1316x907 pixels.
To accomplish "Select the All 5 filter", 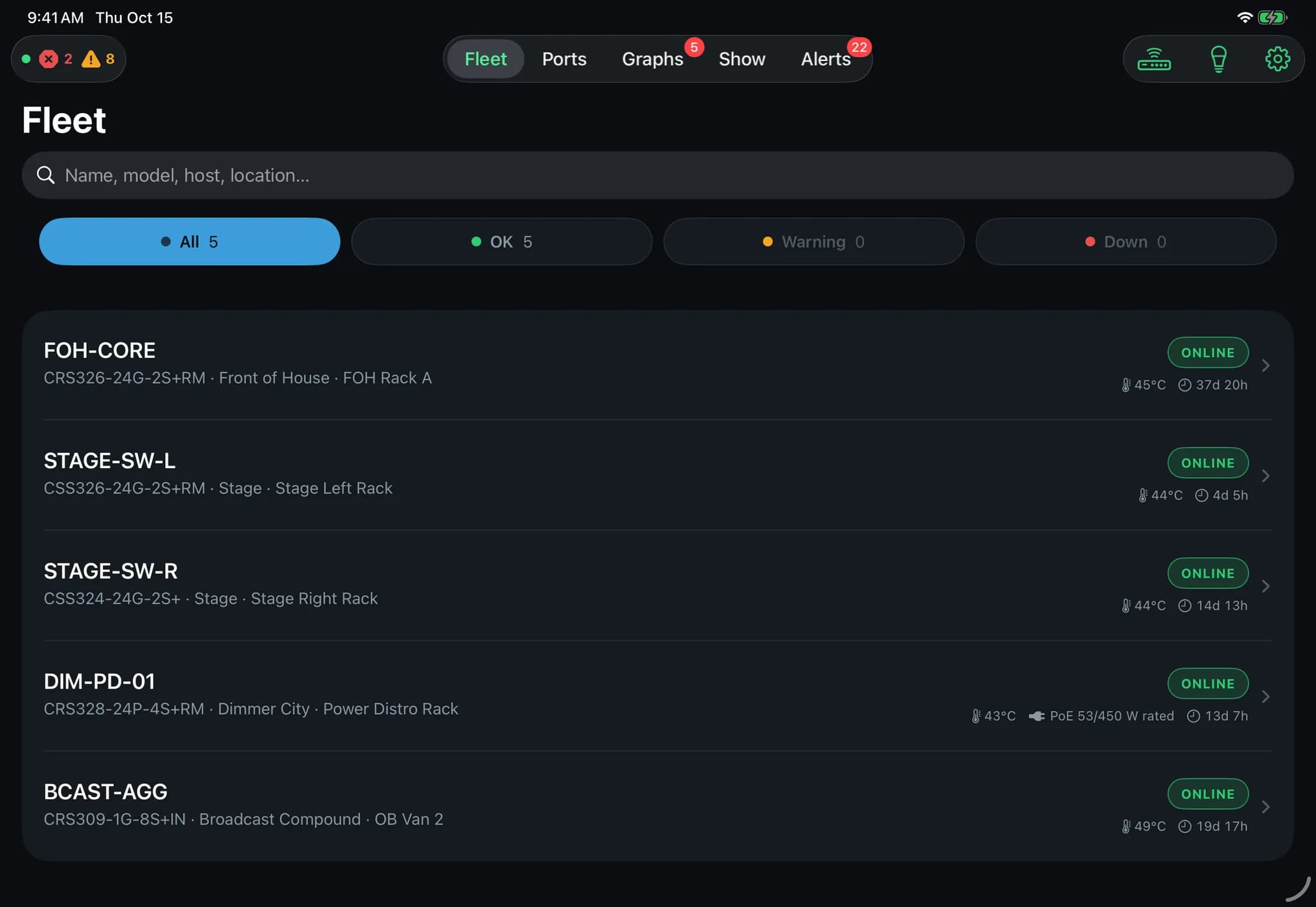I will [190, 242].
